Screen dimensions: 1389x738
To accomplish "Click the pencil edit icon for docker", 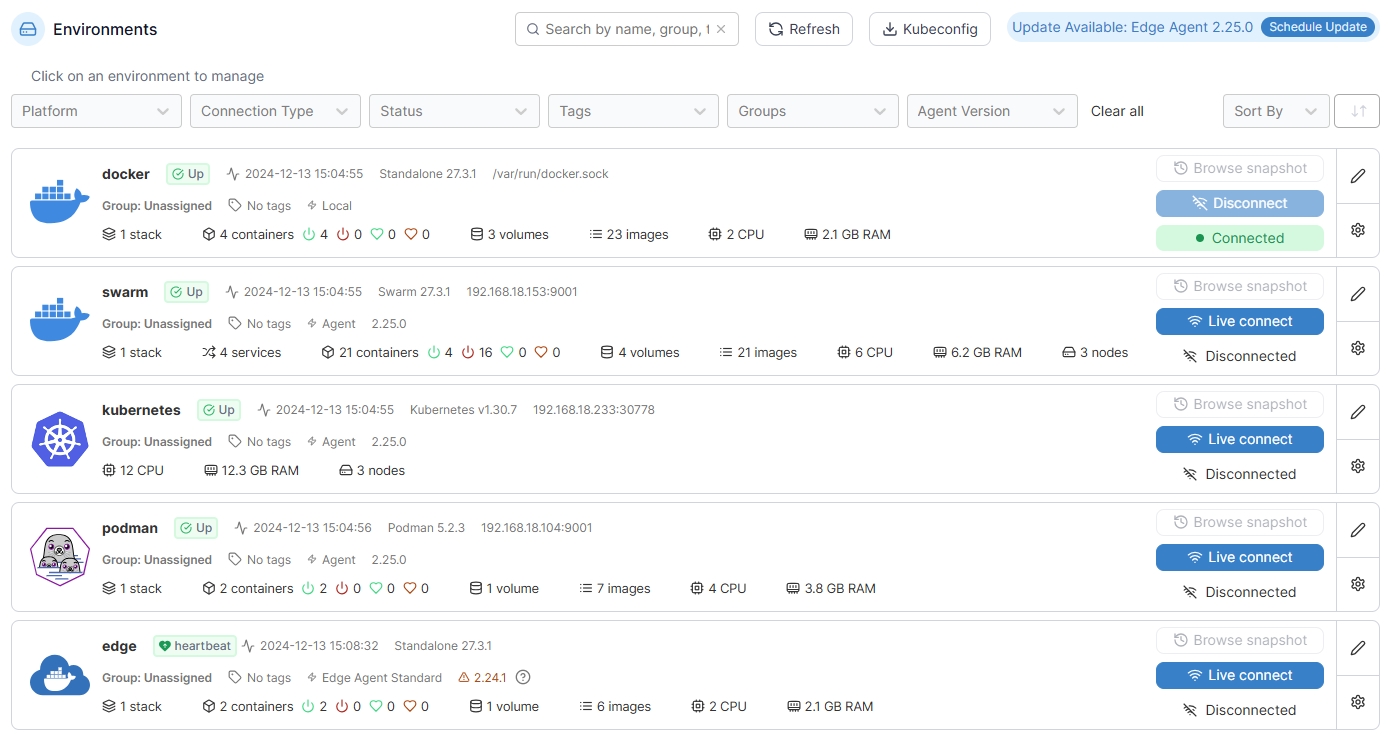I will click(1357, 176).
